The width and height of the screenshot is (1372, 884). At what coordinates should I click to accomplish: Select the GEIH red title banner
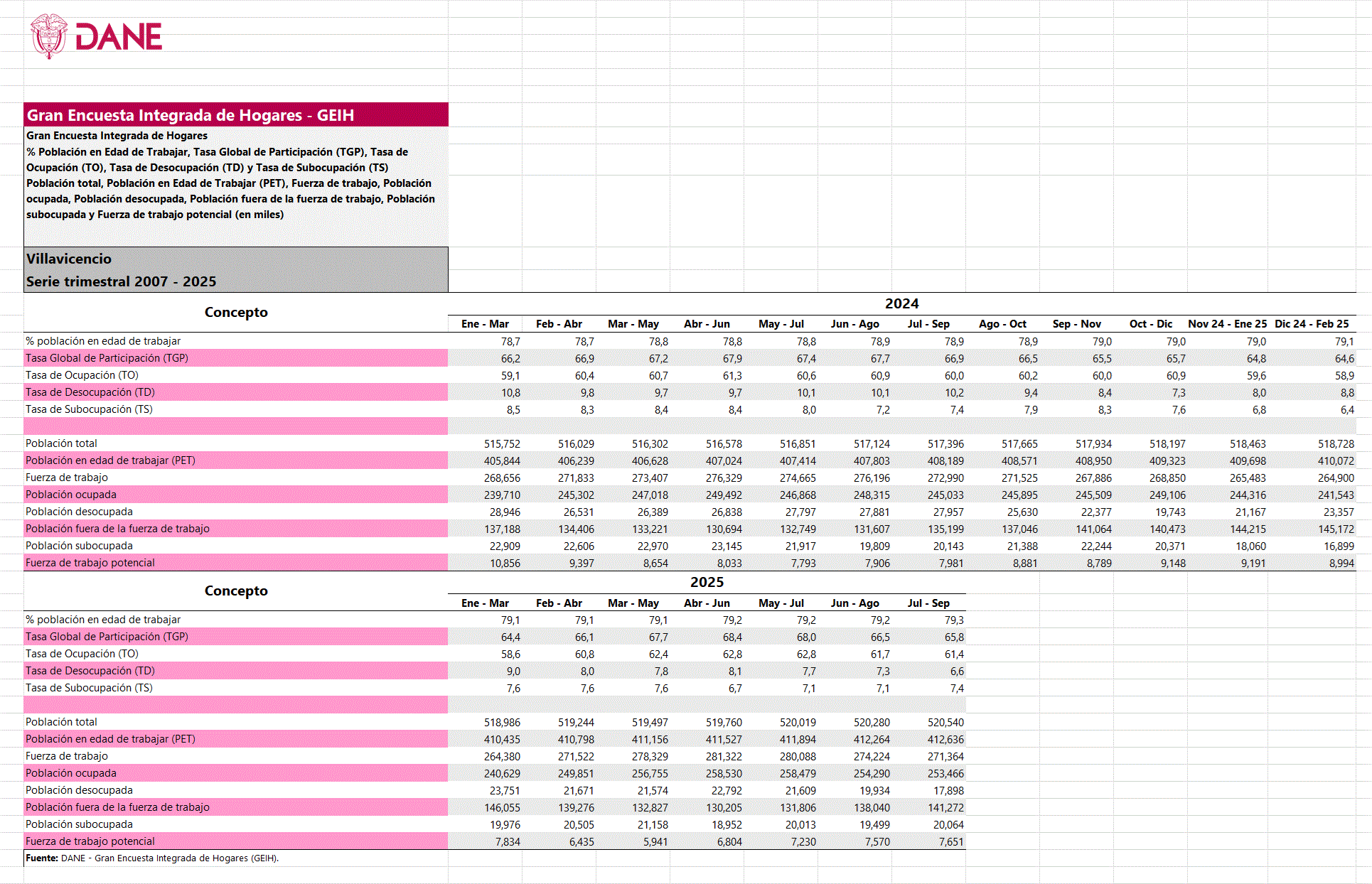click(x=235, y=115)
